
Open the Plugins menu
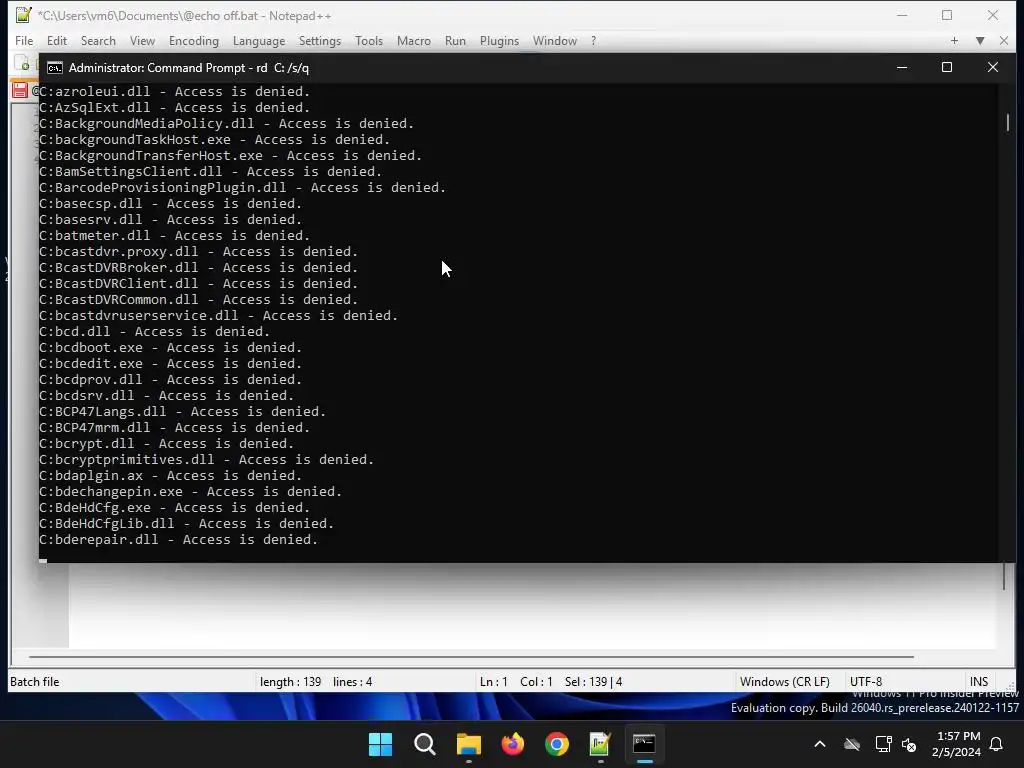tap(499, 40)
